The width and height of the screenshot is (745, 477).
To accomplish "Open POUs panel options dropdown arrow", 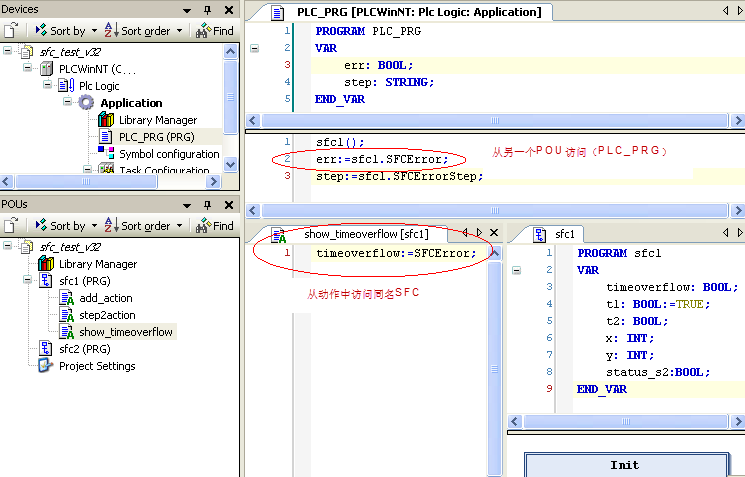I will pos(187,206).
